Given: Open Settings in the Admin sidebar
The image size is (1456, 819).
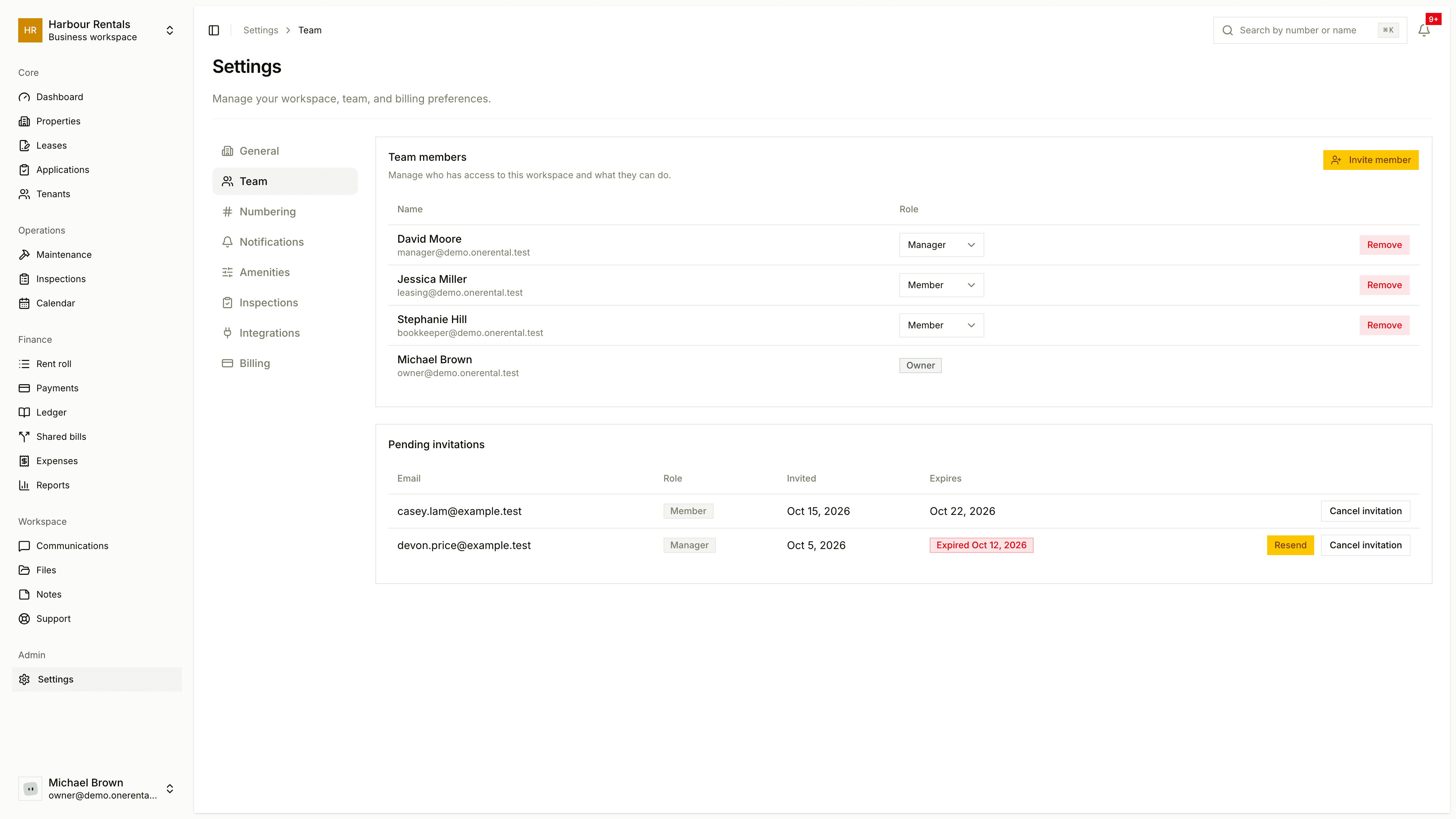Looking at the screenshot, I should click(x=97, y=679).
